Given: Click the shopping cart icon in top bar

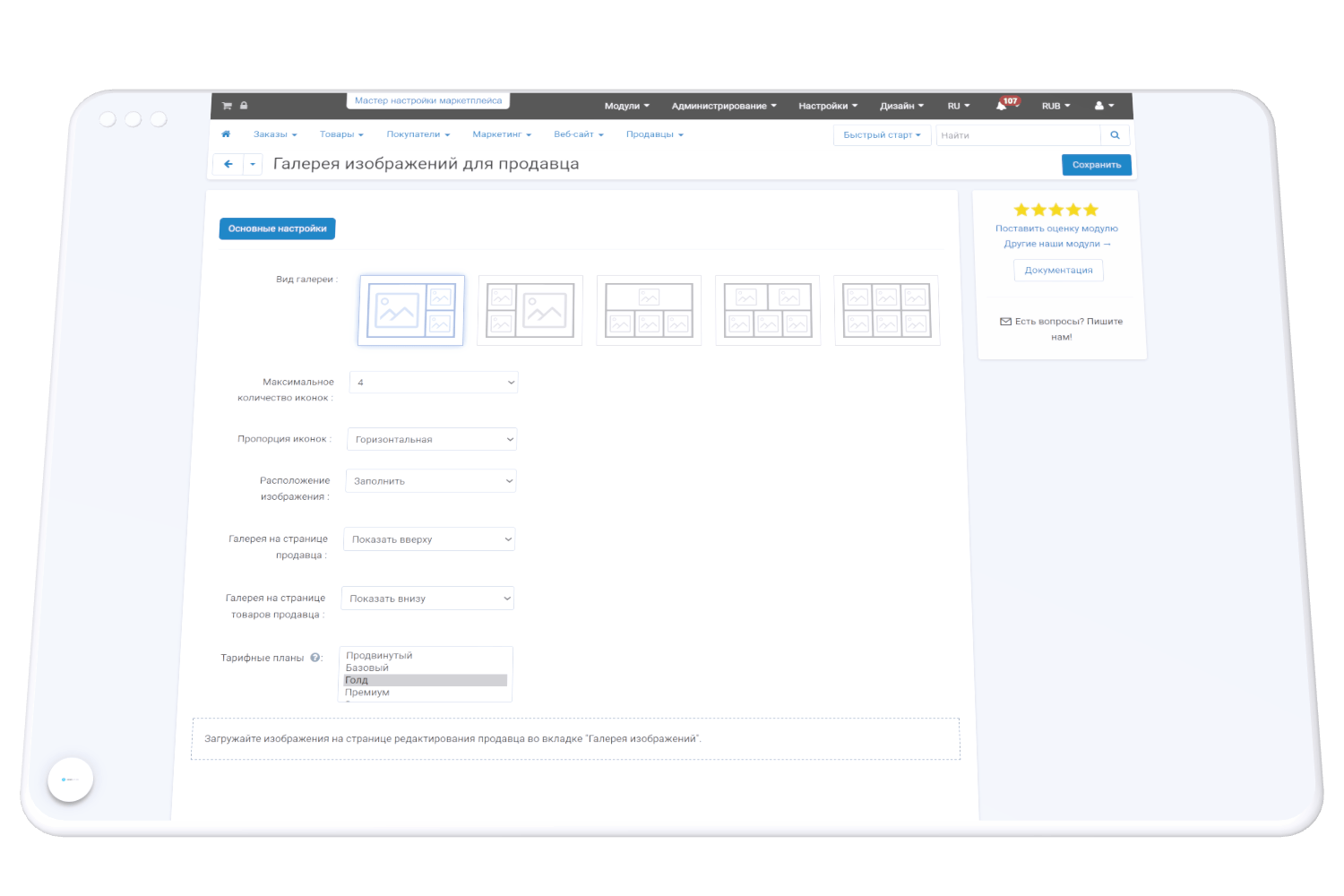Looking at the screenshot, I should coord(227,106).
